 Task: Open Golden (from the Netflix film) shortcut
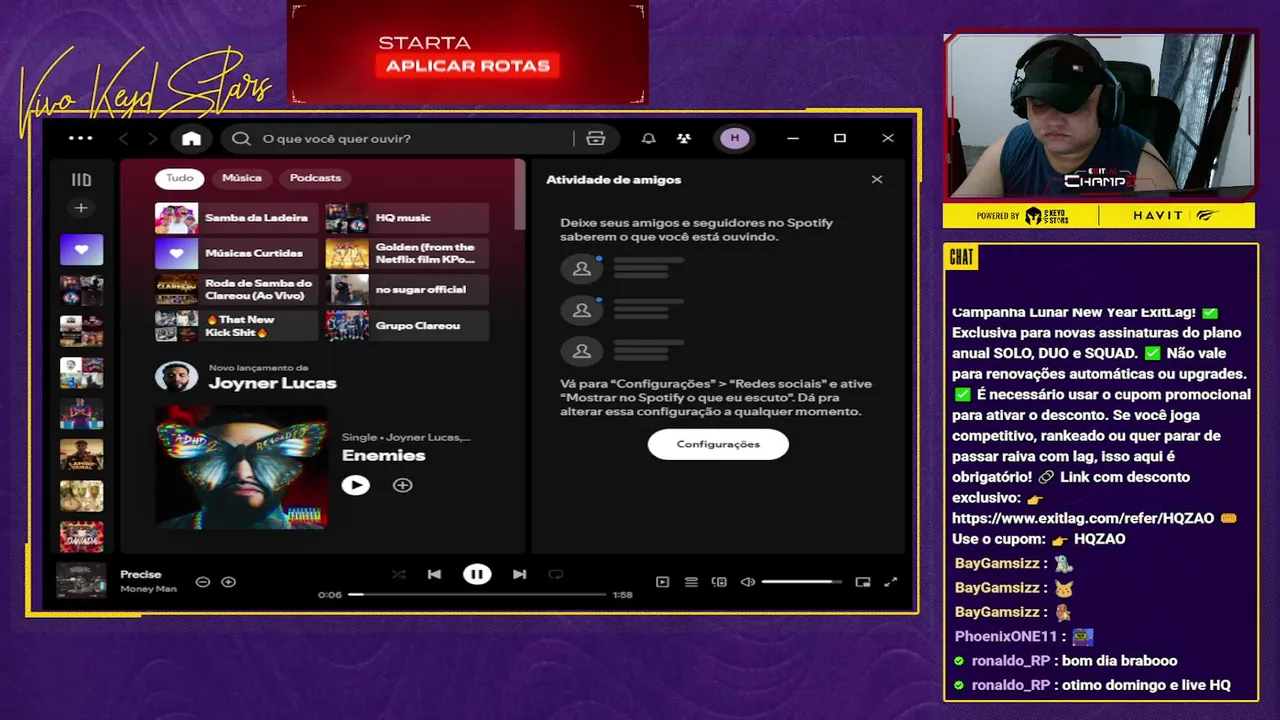coord(407,254)
